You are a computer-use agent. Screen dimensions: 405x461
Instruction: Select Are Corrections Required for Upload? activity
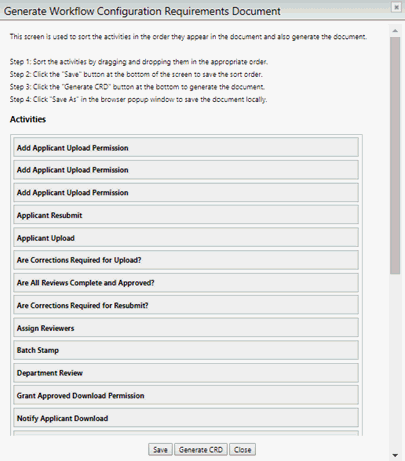click(x=186, y=260)
